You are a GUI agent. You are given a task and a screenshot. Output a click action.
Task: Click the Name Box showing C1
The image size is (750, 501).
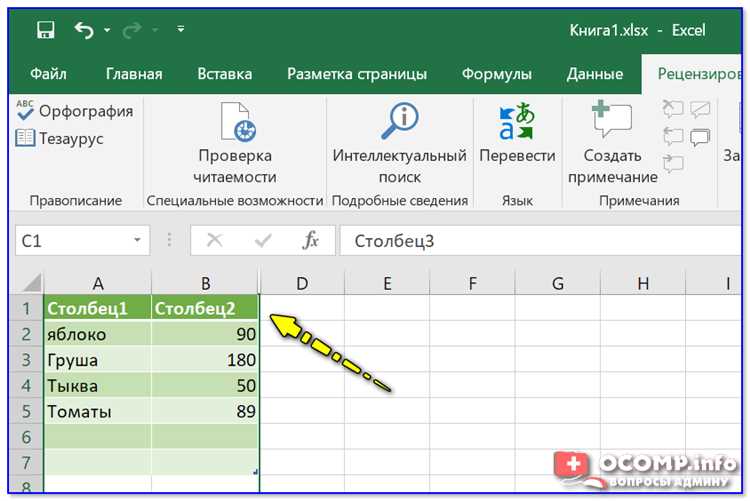[72, 240]
